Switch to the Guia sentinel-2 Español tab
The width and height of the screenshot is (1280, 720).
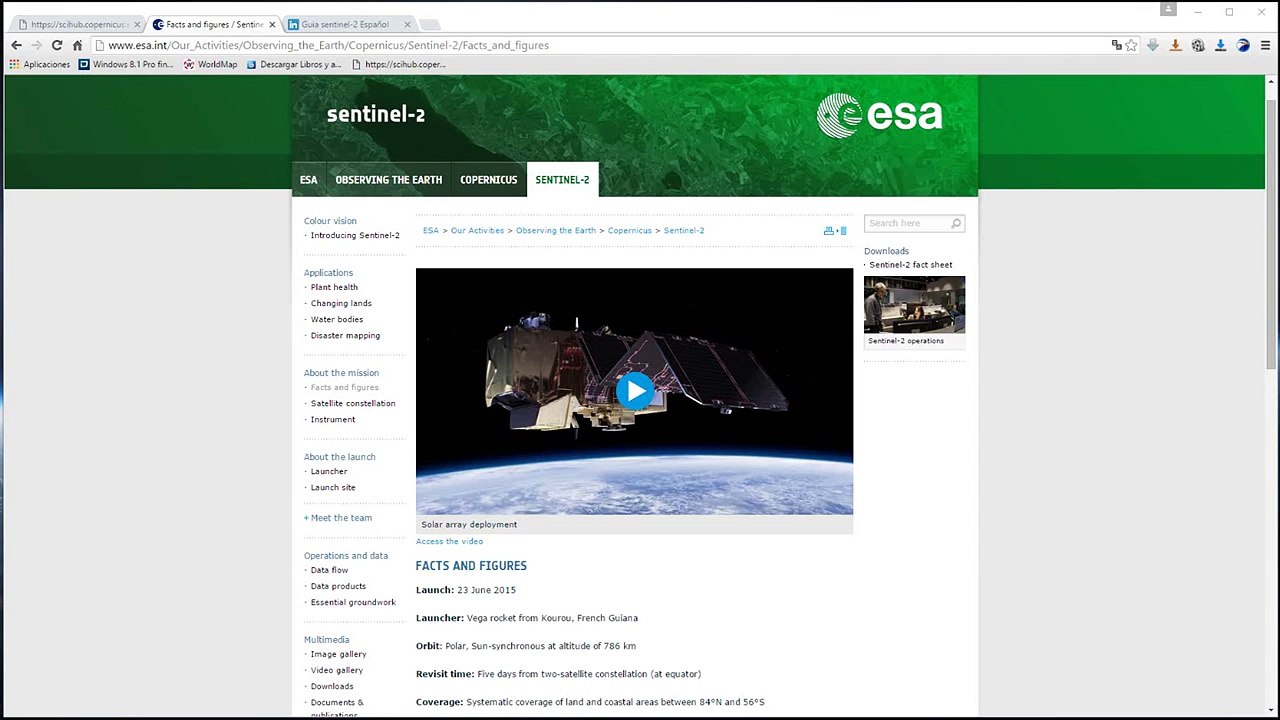pos(348,24)
